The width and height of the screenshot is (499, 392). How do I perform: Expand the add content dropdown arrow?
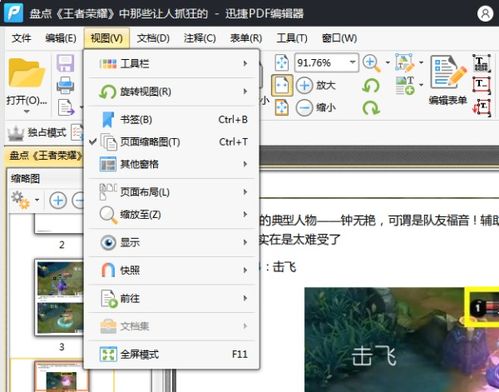click(421, 85)
